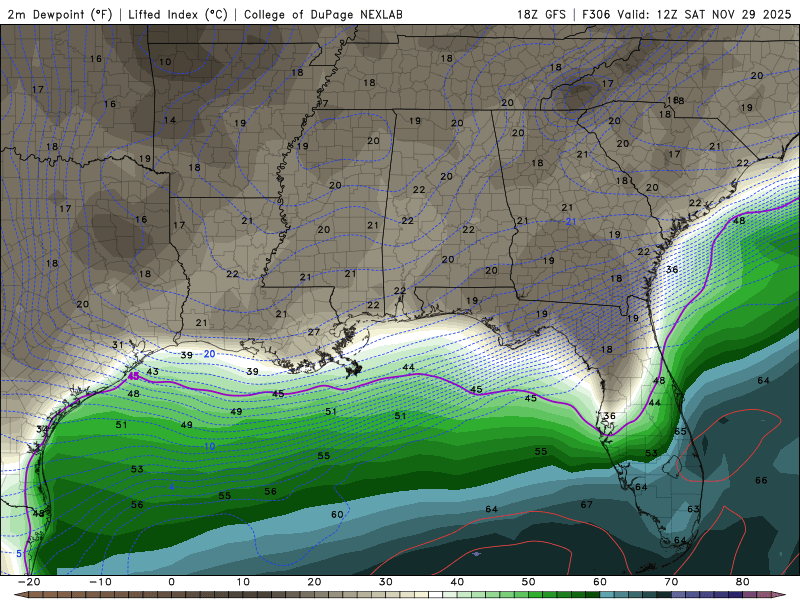Click the '40' label on the color bar
Screen dimensions: 800x600
pos(457,582)
